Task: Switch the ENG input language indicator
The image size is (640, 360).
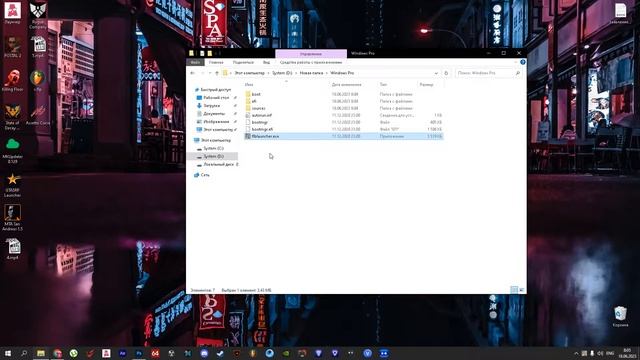Action: pyautogui.click(x=610, y=353)
